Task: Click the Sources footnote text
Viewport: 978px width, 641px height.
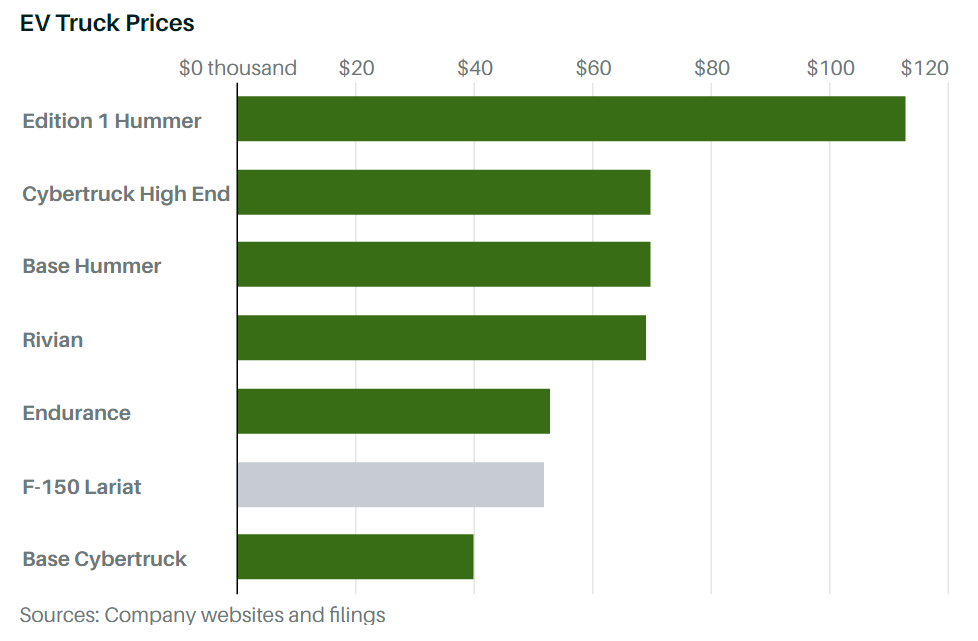Action: pos(202,614)
